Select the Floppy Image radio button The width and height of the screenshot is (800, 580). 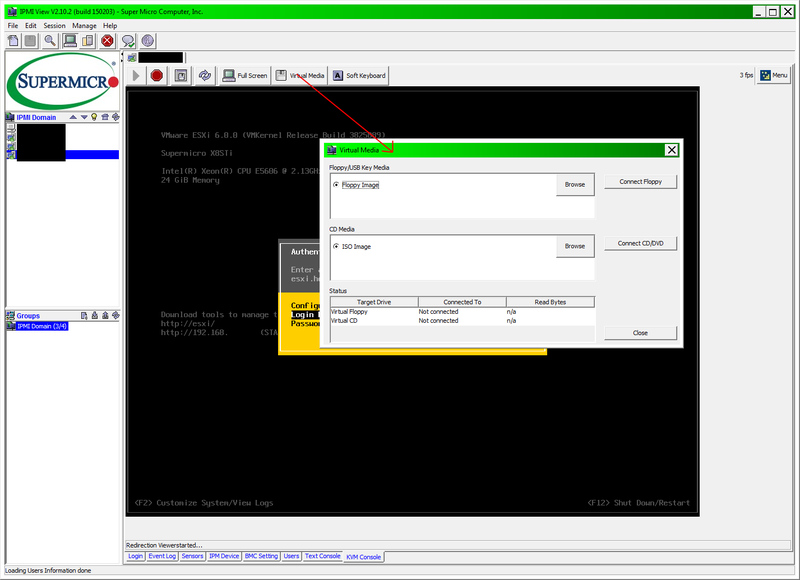[336, 185]
